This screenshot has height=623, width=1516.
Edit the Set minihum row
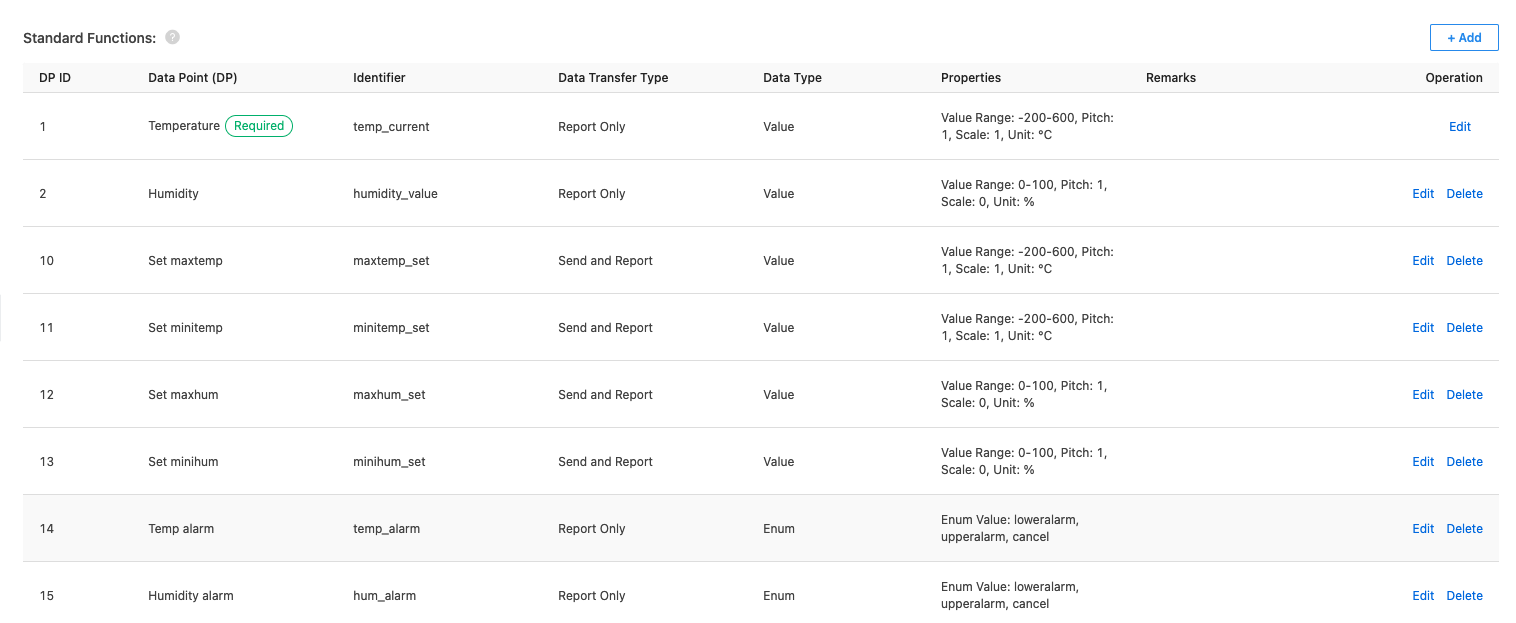pyautogui.click(x=1423, y=462)
